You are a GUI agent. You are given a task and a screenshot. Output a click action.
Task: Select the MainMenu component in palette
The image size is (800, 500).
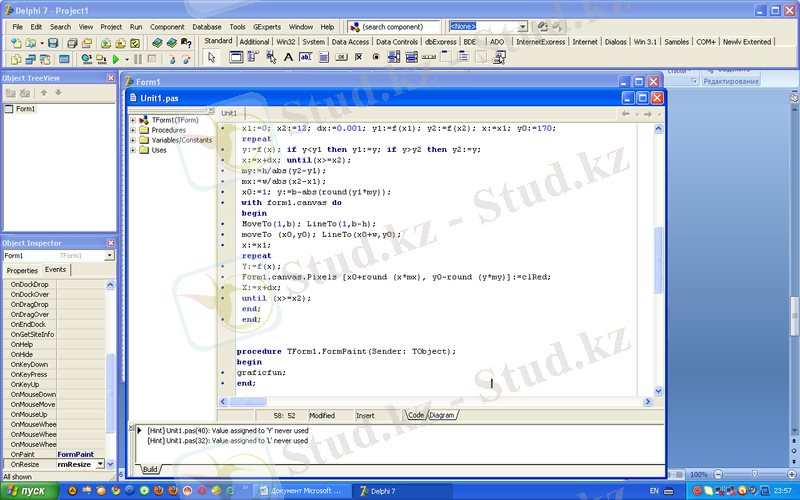[x=254, y=58]
